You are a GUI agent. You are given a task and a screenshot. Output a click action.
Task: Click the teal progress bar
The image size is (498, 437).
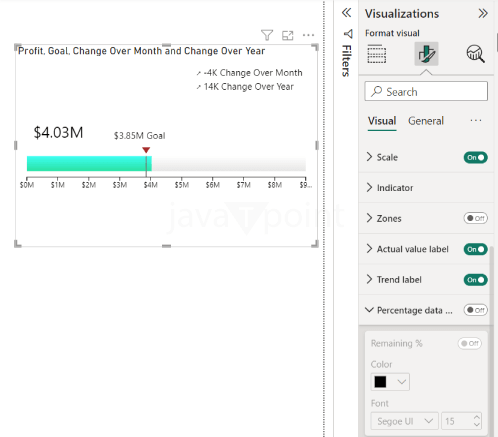pyautogui.click(x=89, y=164)
